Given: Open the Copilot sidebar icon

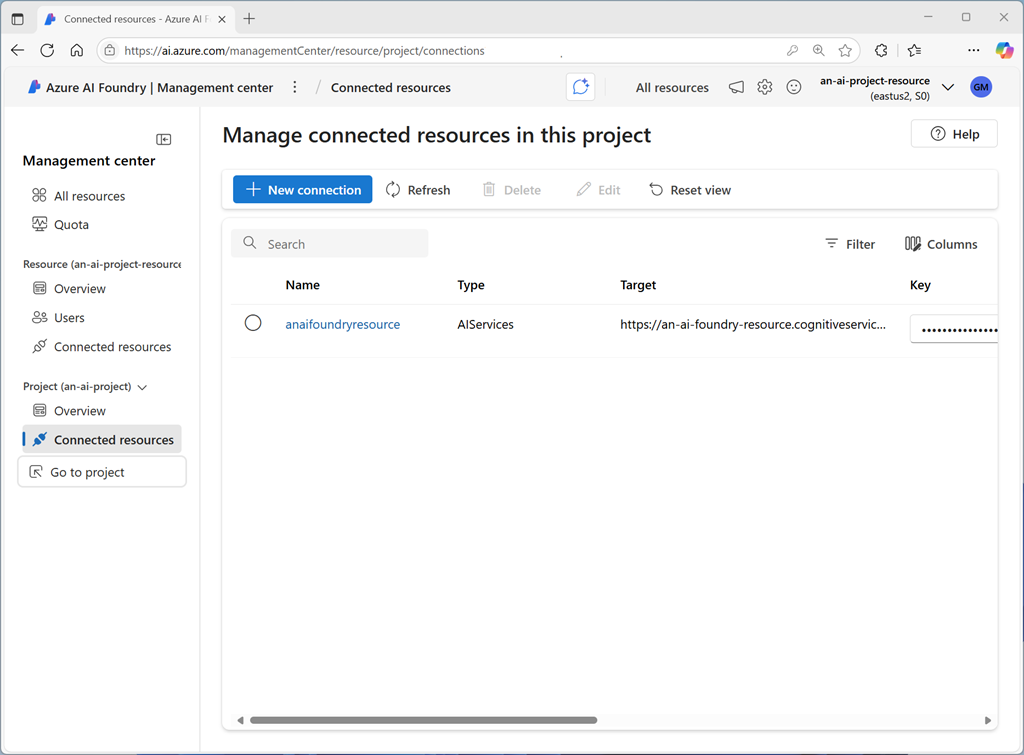Looking at the screenshot, I should click(x=1004, y=50).
